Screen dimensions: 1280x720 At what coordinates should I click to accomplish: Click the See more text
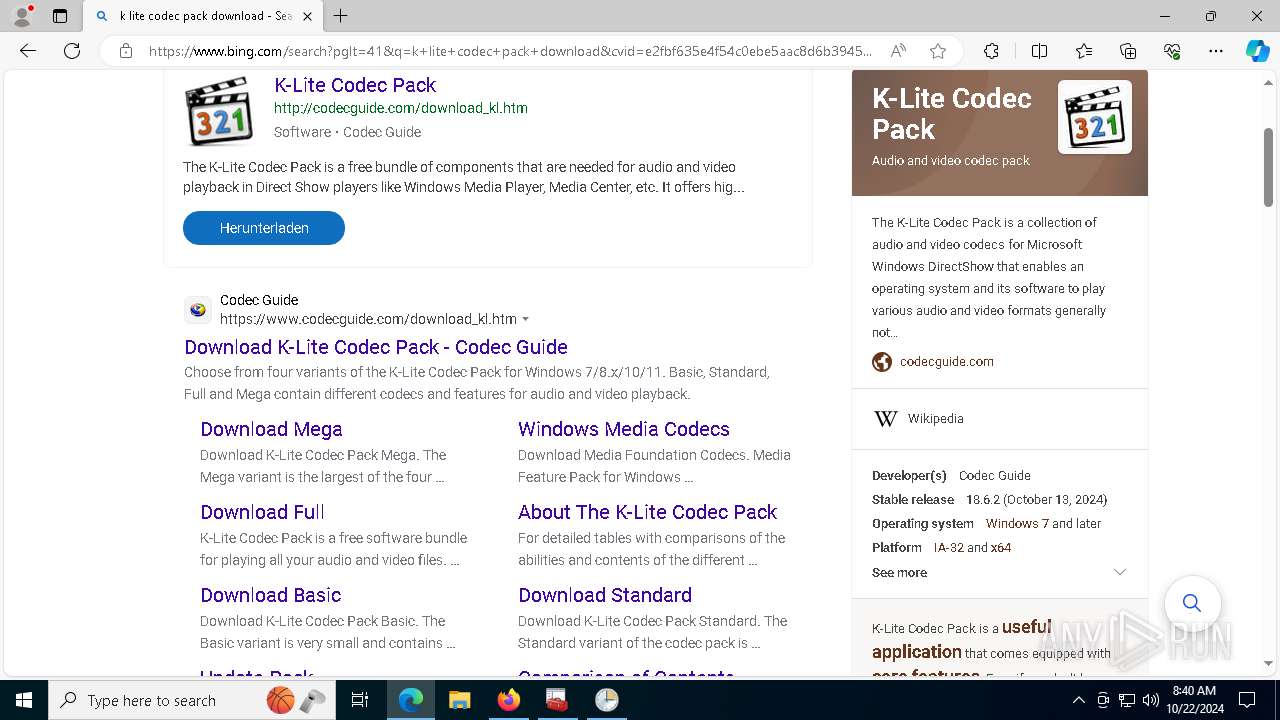click(899, 573)
